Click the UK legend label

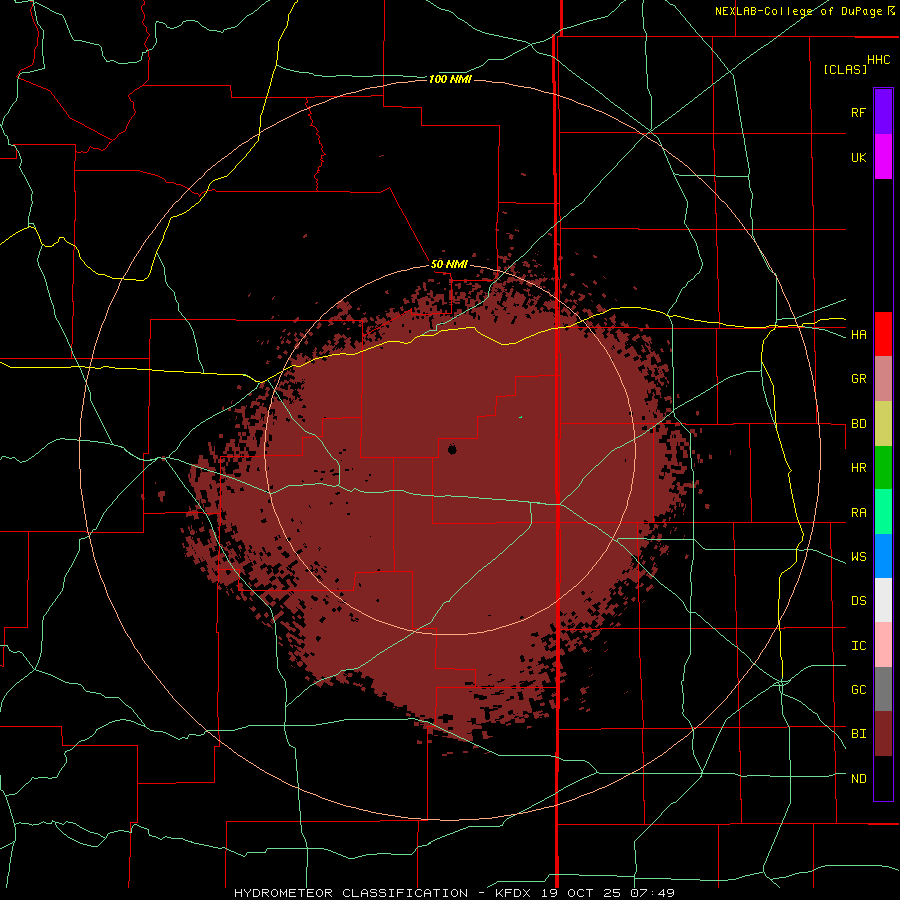click(858, 157)
